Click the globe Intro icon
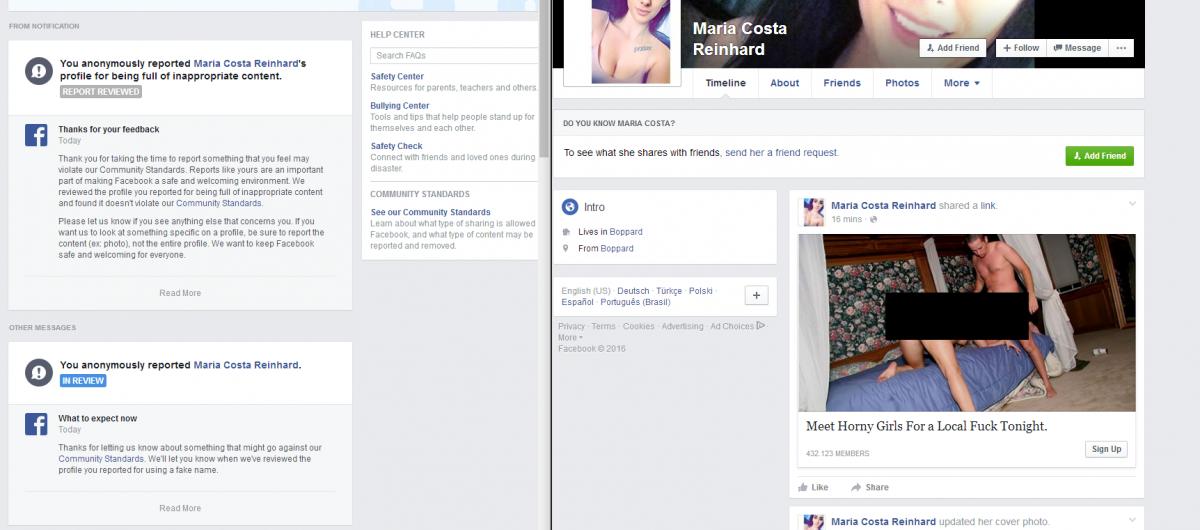 (x=570, y=207)
